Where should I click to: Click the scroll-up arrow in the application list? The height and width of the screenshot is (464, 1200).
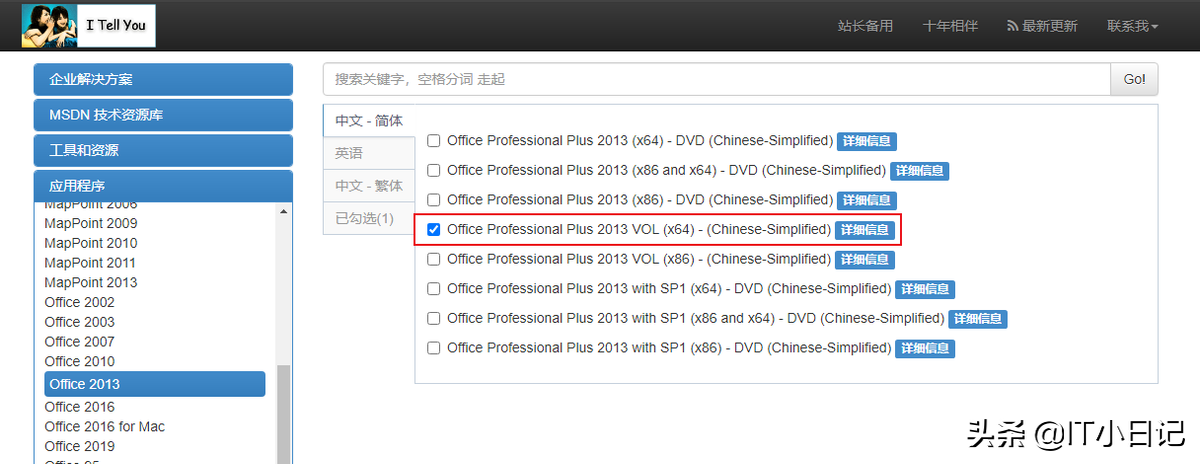[283, 211]
